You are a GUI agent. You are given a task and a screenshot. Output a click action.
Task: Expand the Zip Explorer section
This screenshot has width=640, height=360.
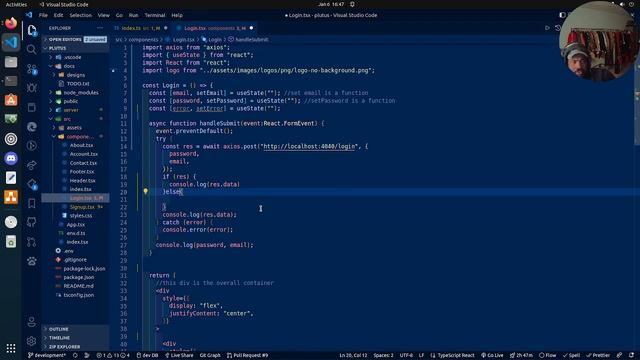[x=76, y=347]
